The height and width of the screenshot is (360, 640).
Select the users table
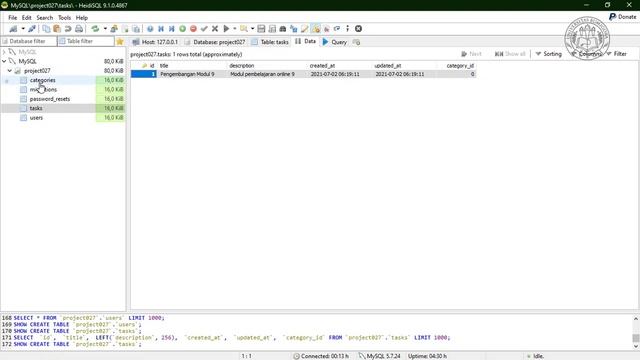pyautogui.click(x=36, y=118)
